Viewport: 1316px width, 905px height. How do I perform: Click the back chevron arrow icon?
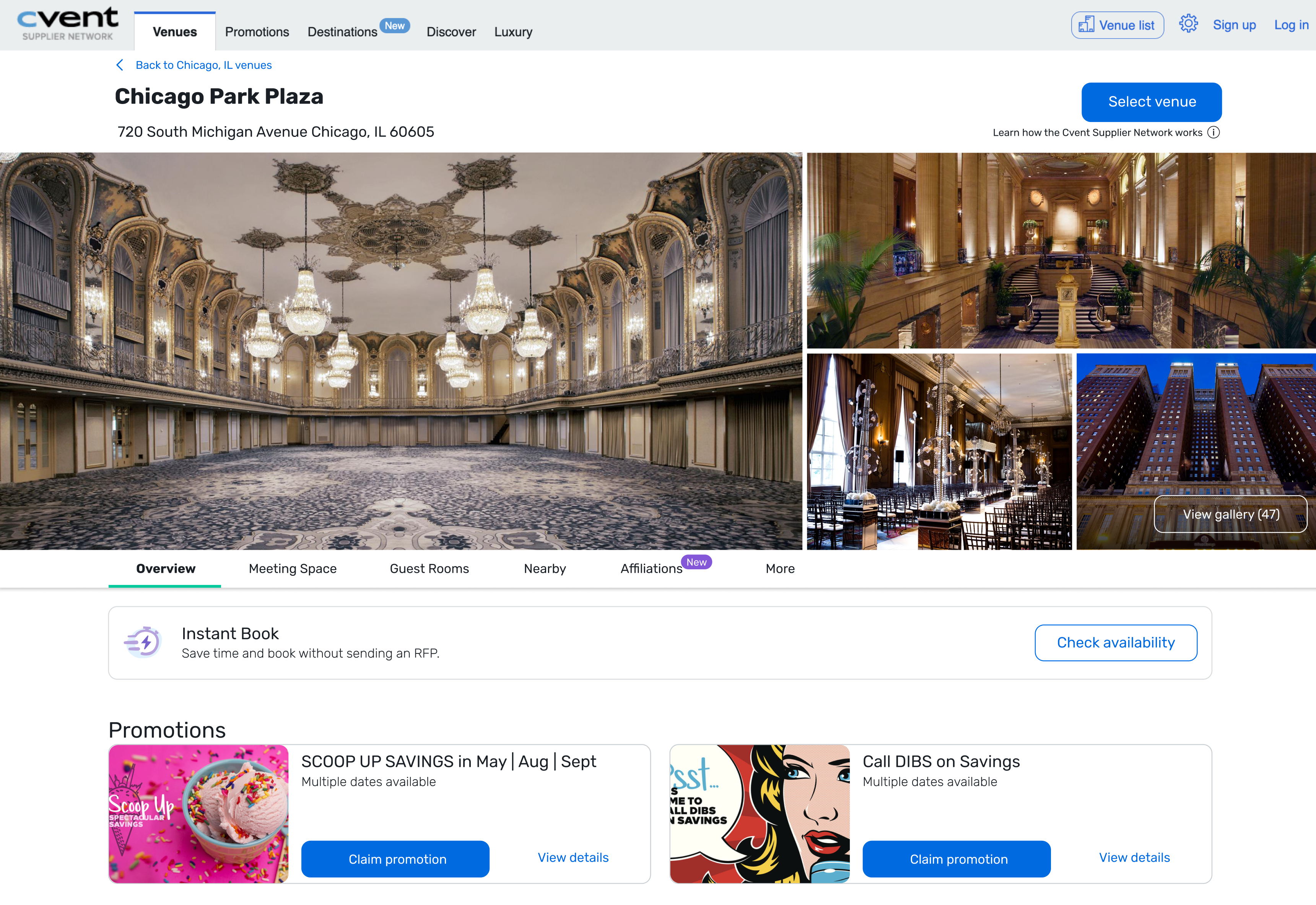click(x=120, y=65)
